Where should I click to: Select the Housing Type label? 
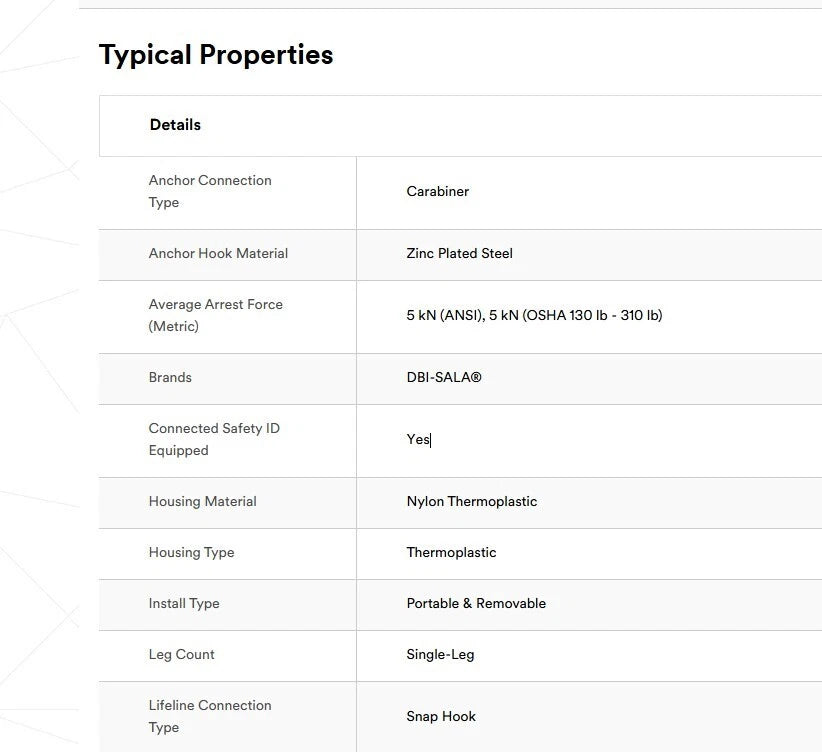(x=191, y=553)
